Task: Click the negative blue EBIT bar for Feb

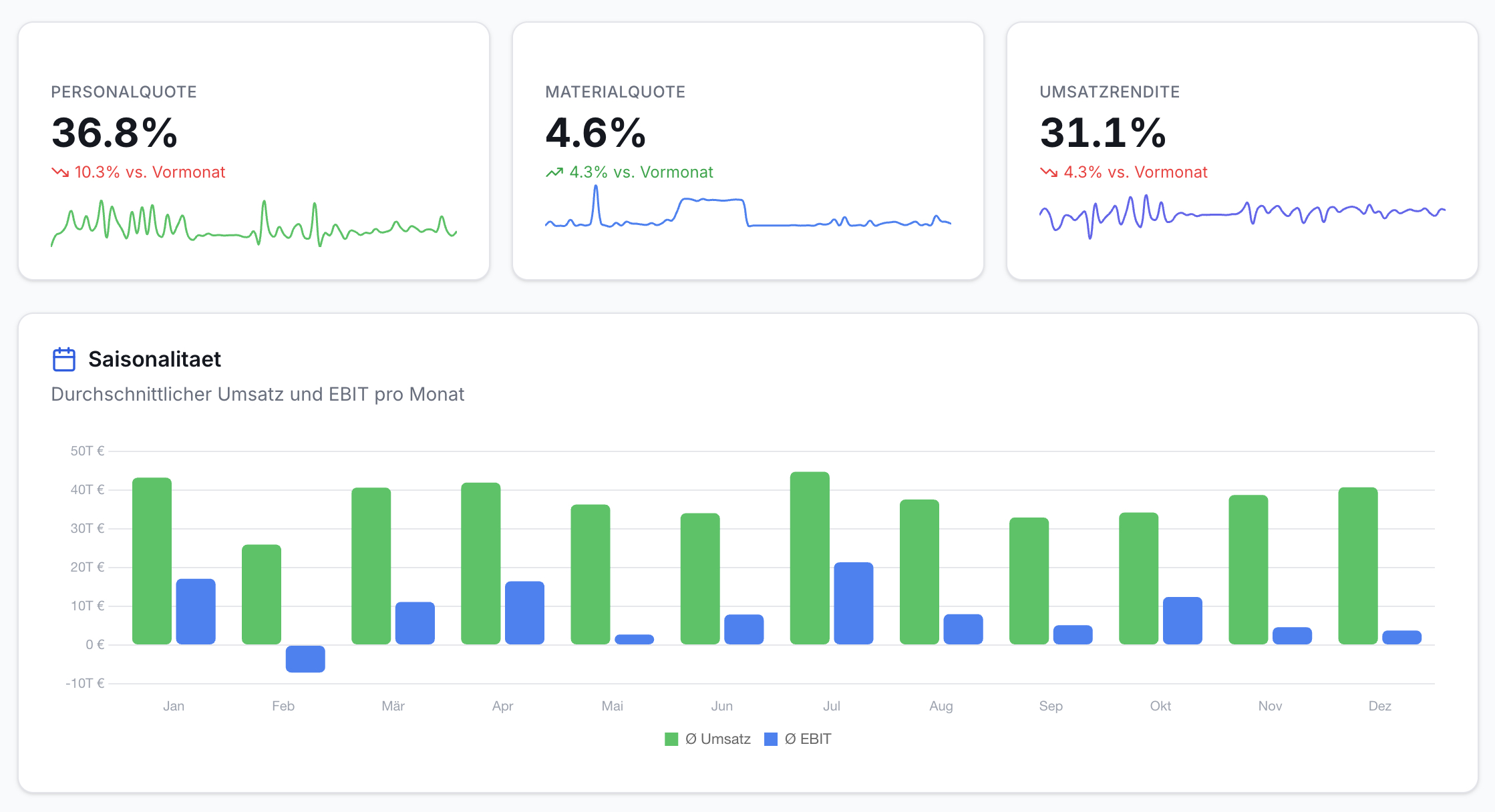Action: pyautogui.click(x=305, y=658)
